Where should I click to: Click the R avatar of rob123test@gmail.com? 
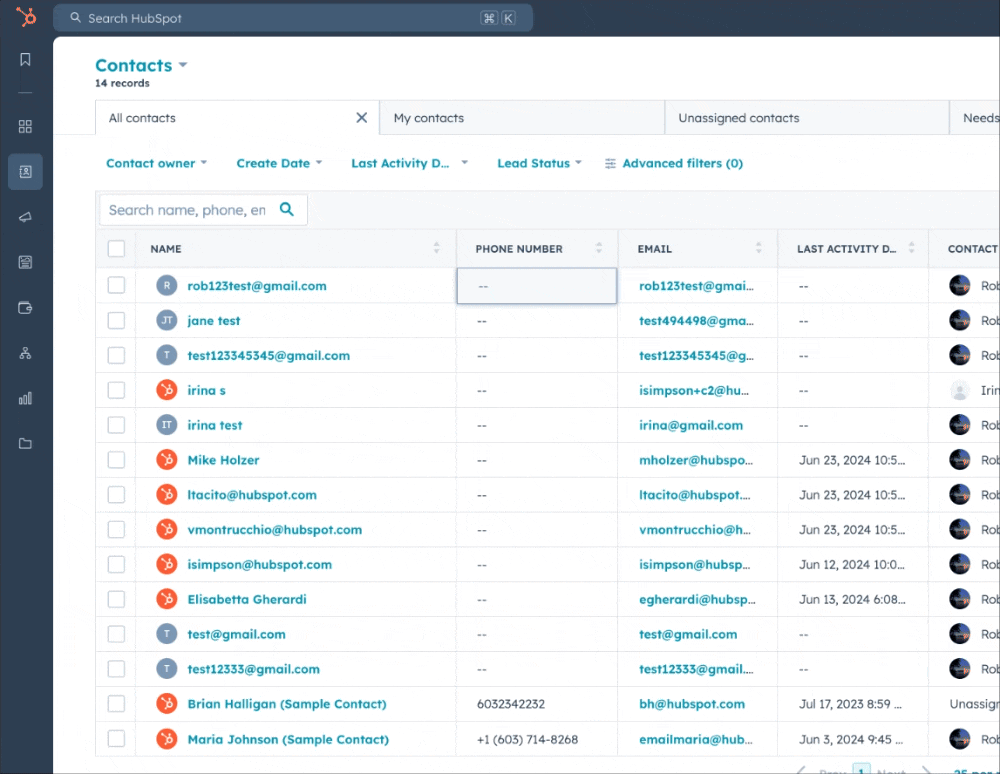167,286
